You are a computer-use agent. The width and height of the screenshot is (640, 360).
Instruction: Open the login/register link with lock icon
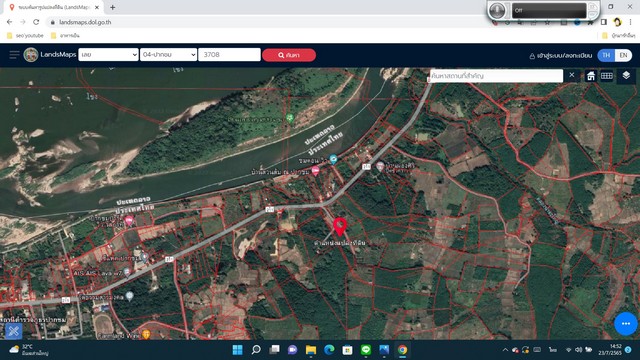560,56
